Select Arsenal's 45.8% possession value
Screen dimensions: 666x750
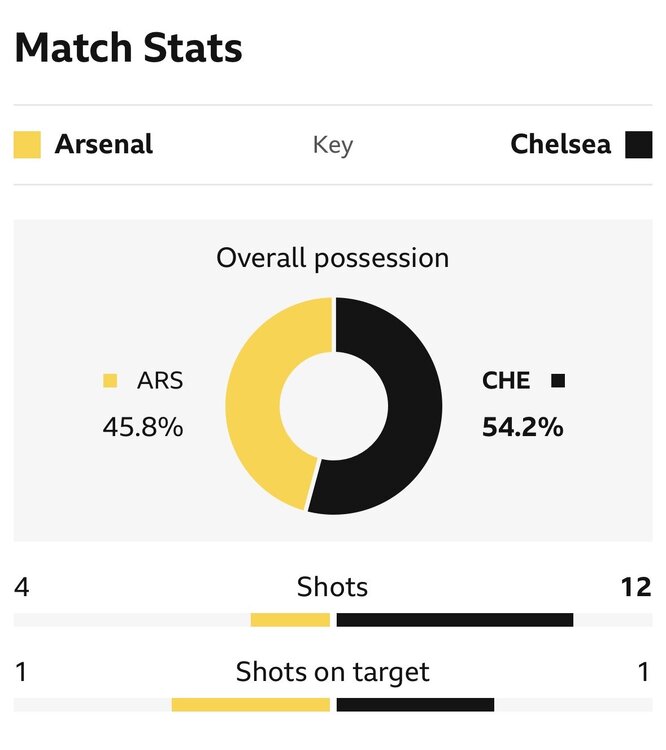tap(143, 427)
